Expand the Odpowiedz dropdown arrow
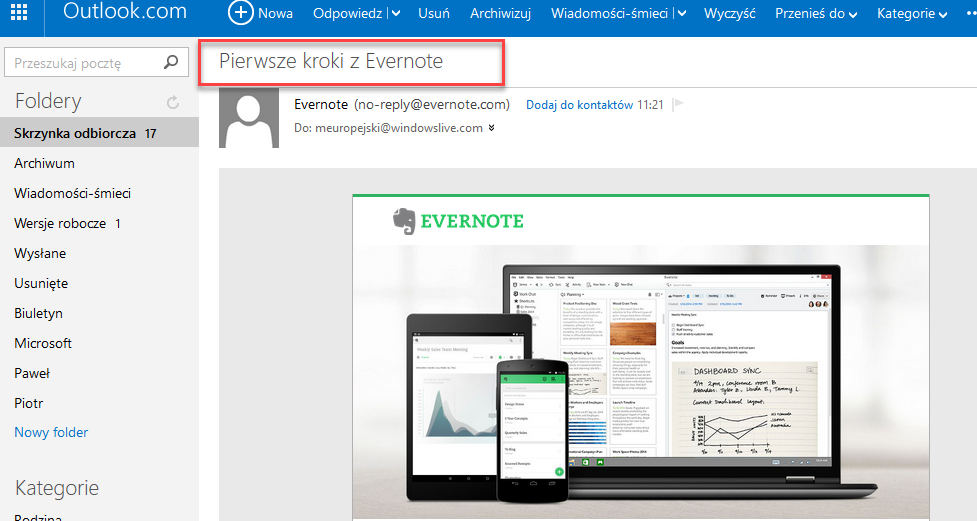The height and width of the screenshot is (521, 977). [x=396, y=14]
